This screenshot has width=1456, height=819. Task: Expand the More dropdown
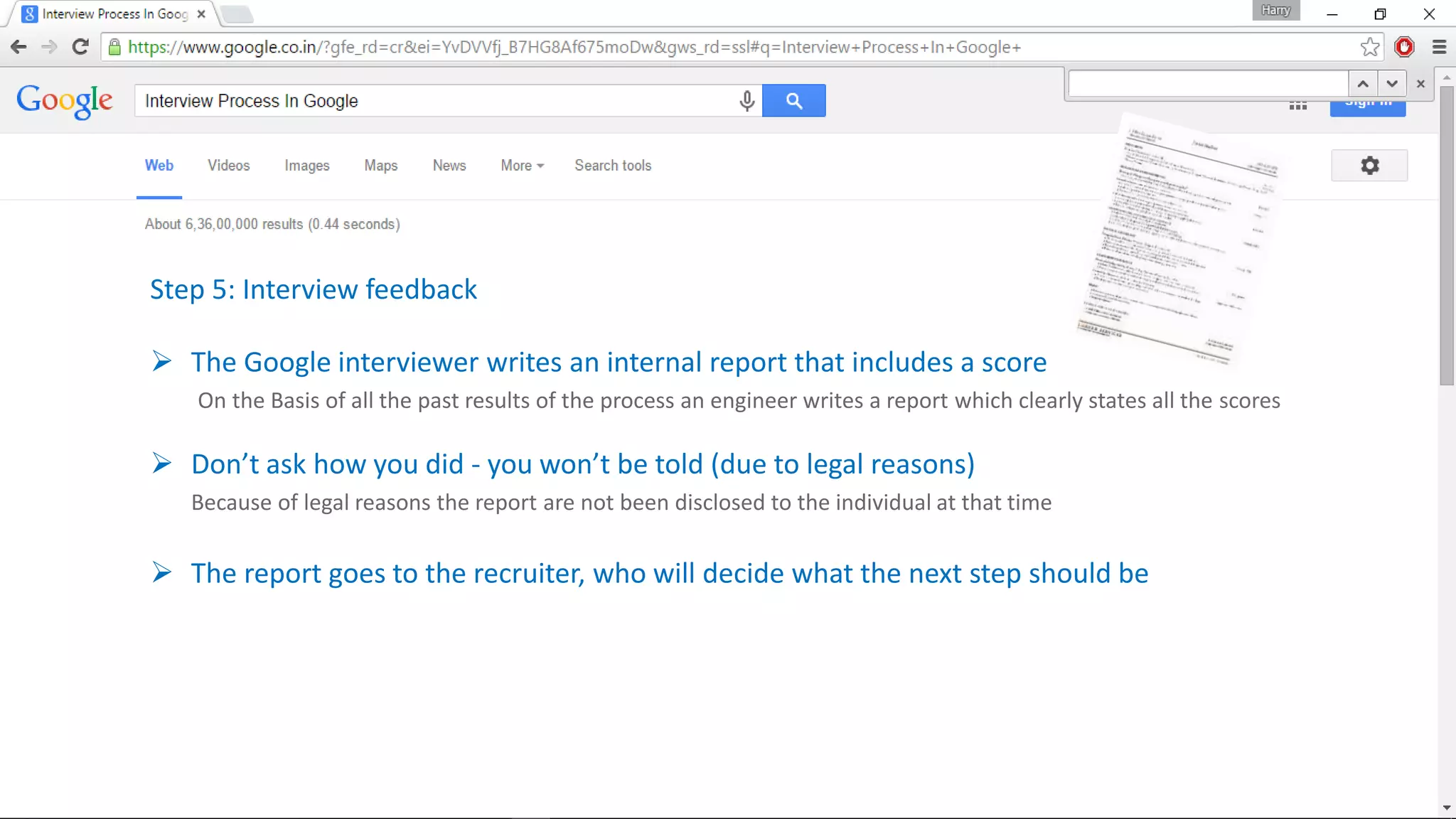pyautogui.click(x=523, y=166)
